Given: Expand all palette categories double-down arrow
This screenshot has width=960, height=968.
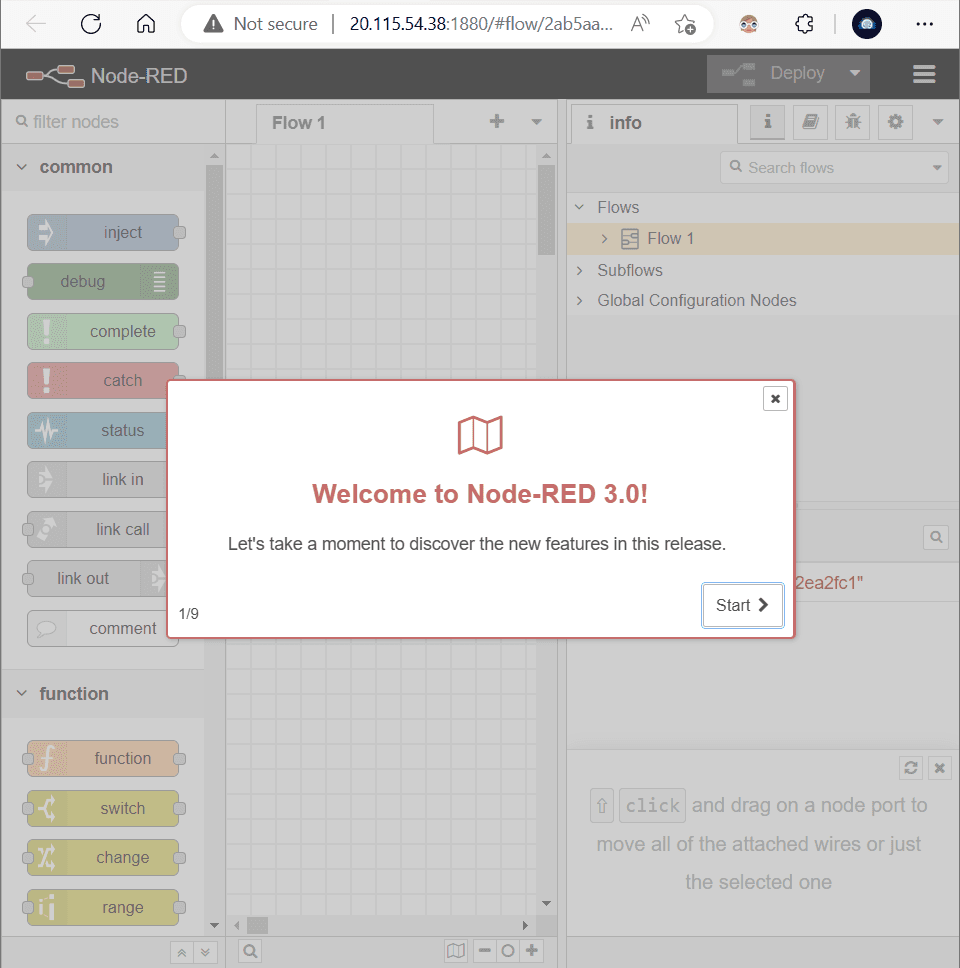Looking at the screenshot, I should click(x=206, y=953).
